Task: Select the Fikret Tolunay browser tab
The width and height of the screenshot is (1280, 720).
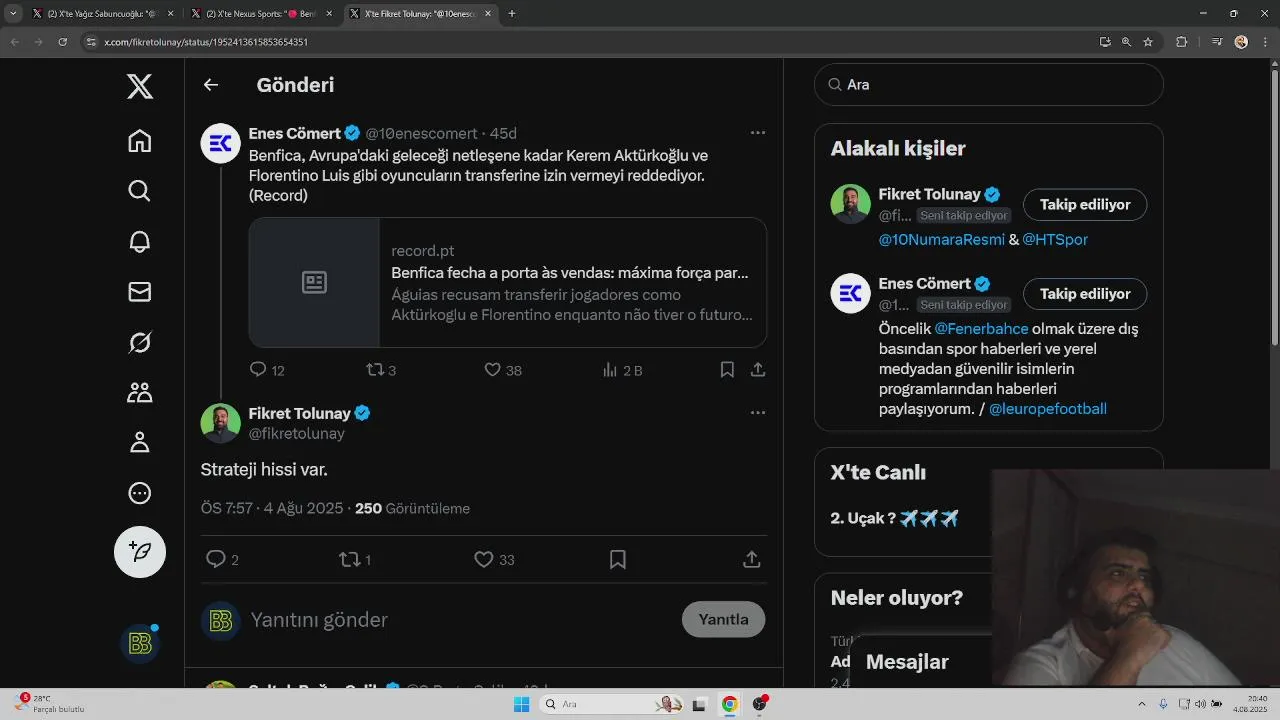Action: [420, 14]
